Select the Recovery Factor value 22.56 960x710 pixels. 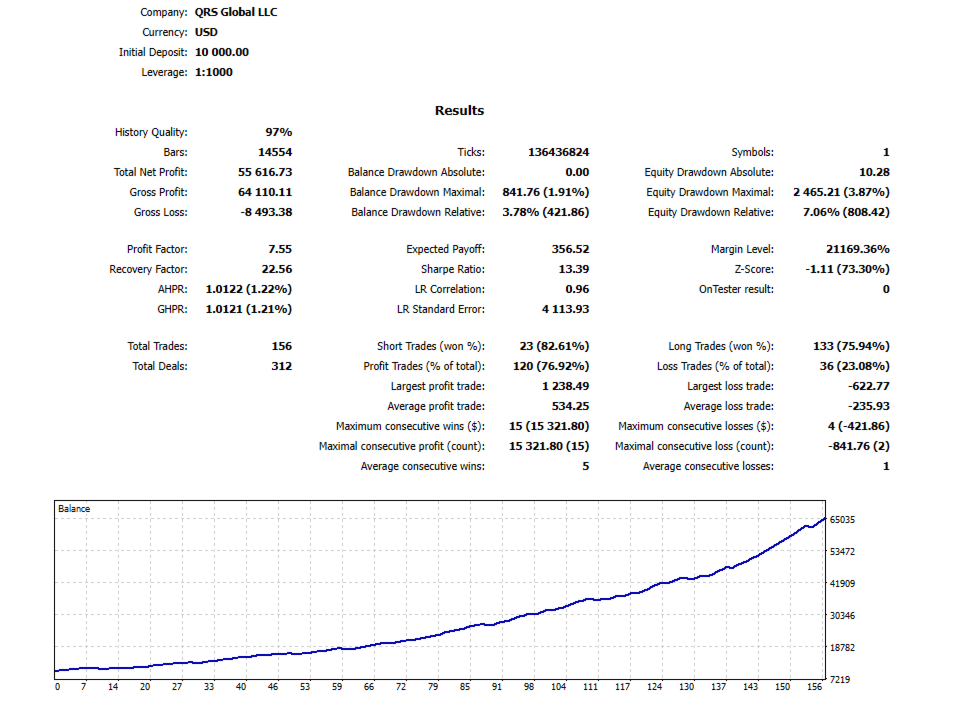[277, 269]
